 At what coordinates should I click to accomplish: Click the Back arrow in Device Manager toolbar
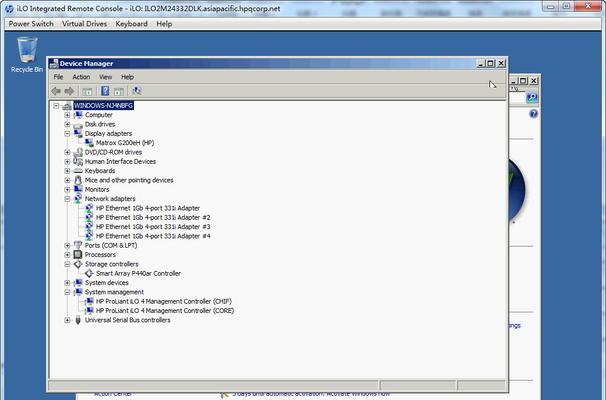coord(56,91)
